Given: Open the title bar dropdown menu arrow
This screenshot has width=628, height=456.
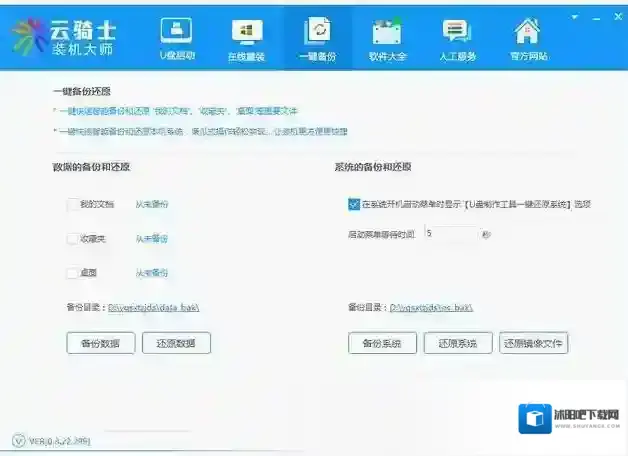Looking at the screenshot, I should (575, 17).
